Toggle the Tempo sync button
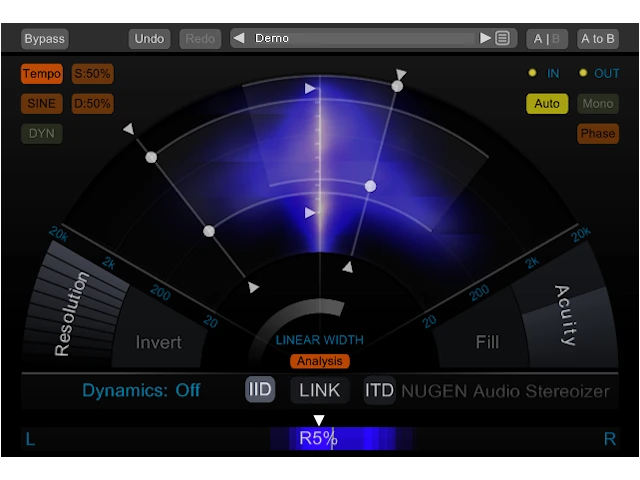This screenshot has width=640, height=480. 42,74
